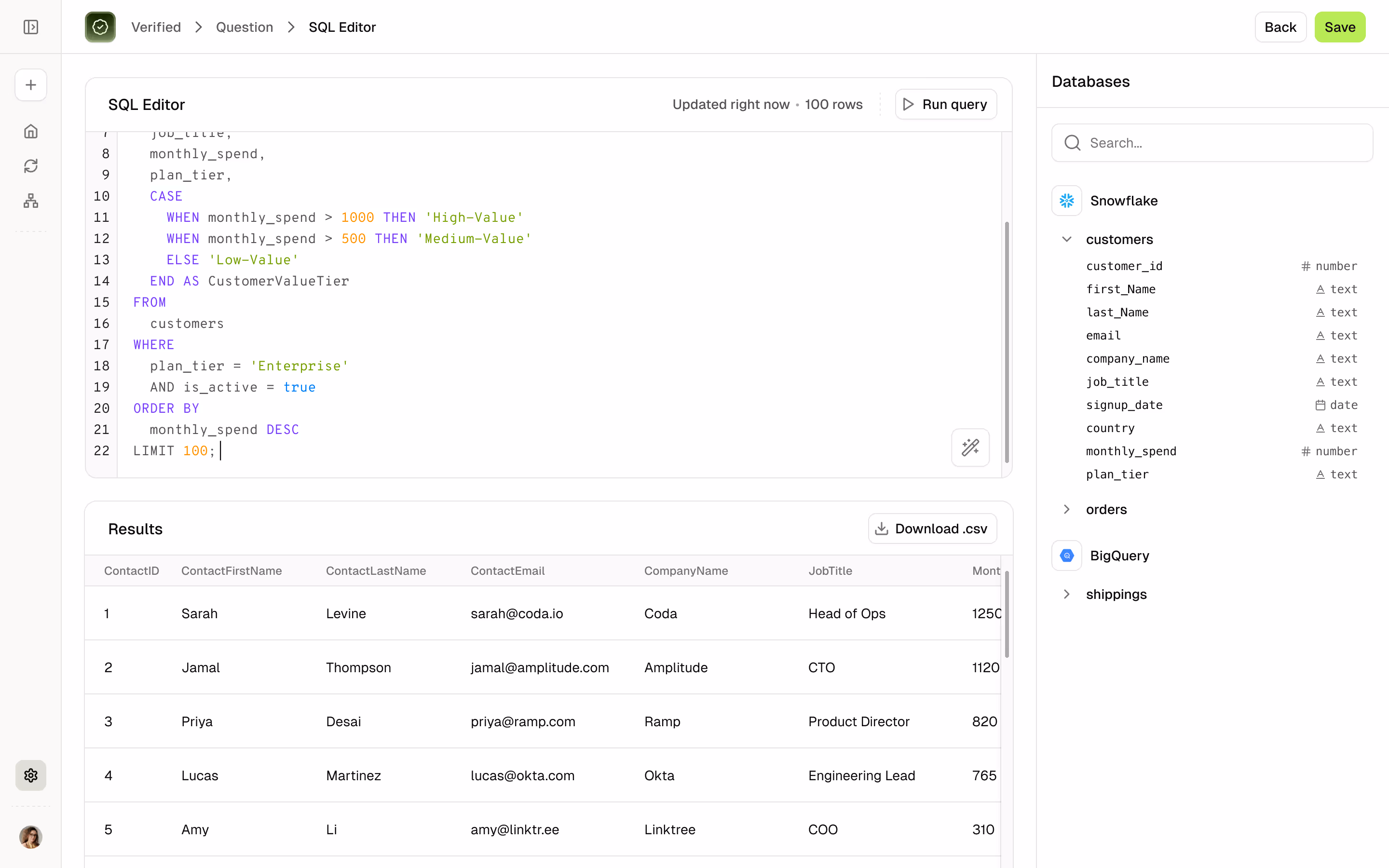Expand the orders table
Image resolution: width=1389 pixels, height=868 pixels.
pyautogui.click(x=1066, y=509)
